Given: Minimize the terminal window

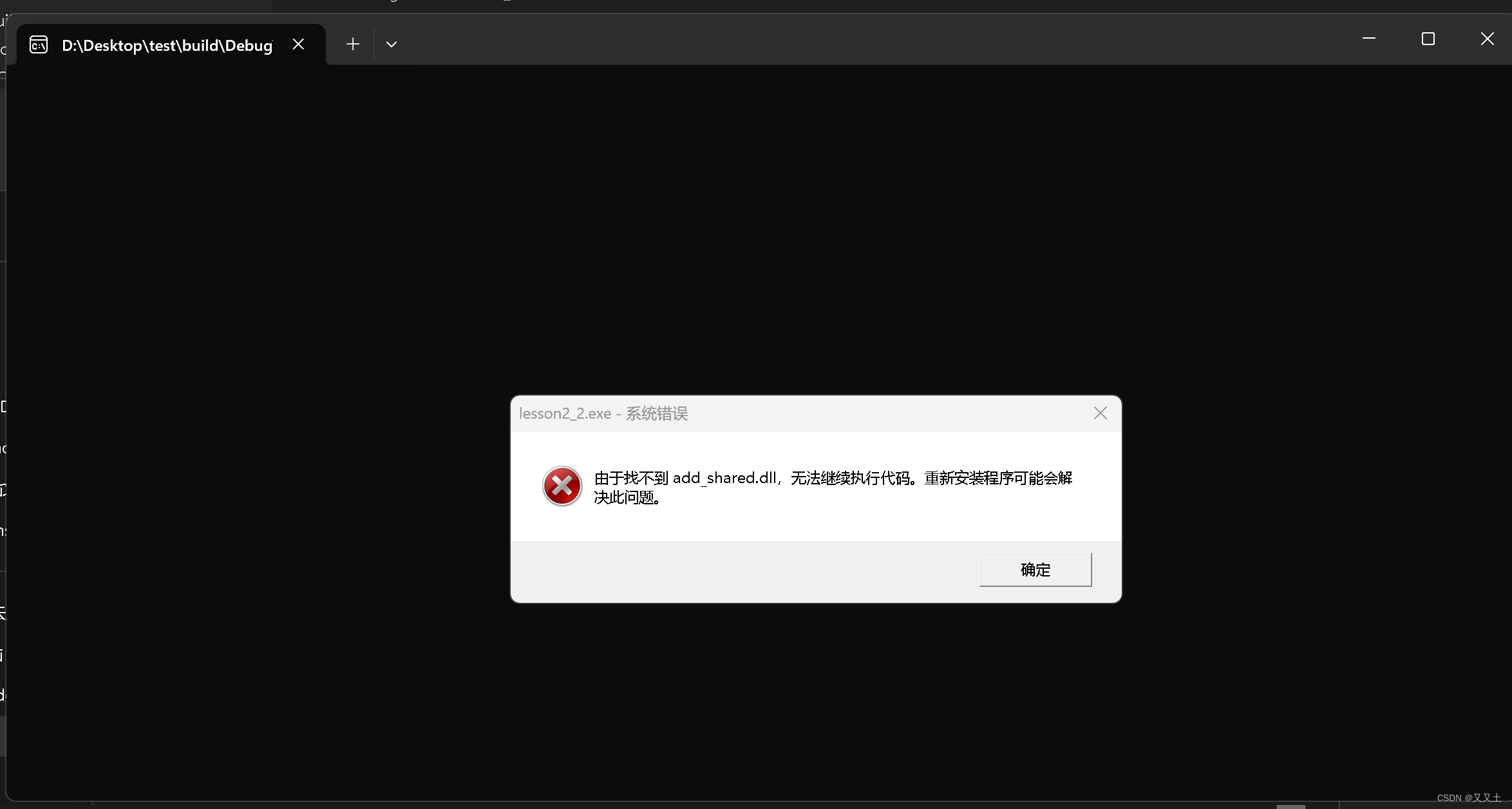Looking at the screenshot, I should coord(1368,39).
